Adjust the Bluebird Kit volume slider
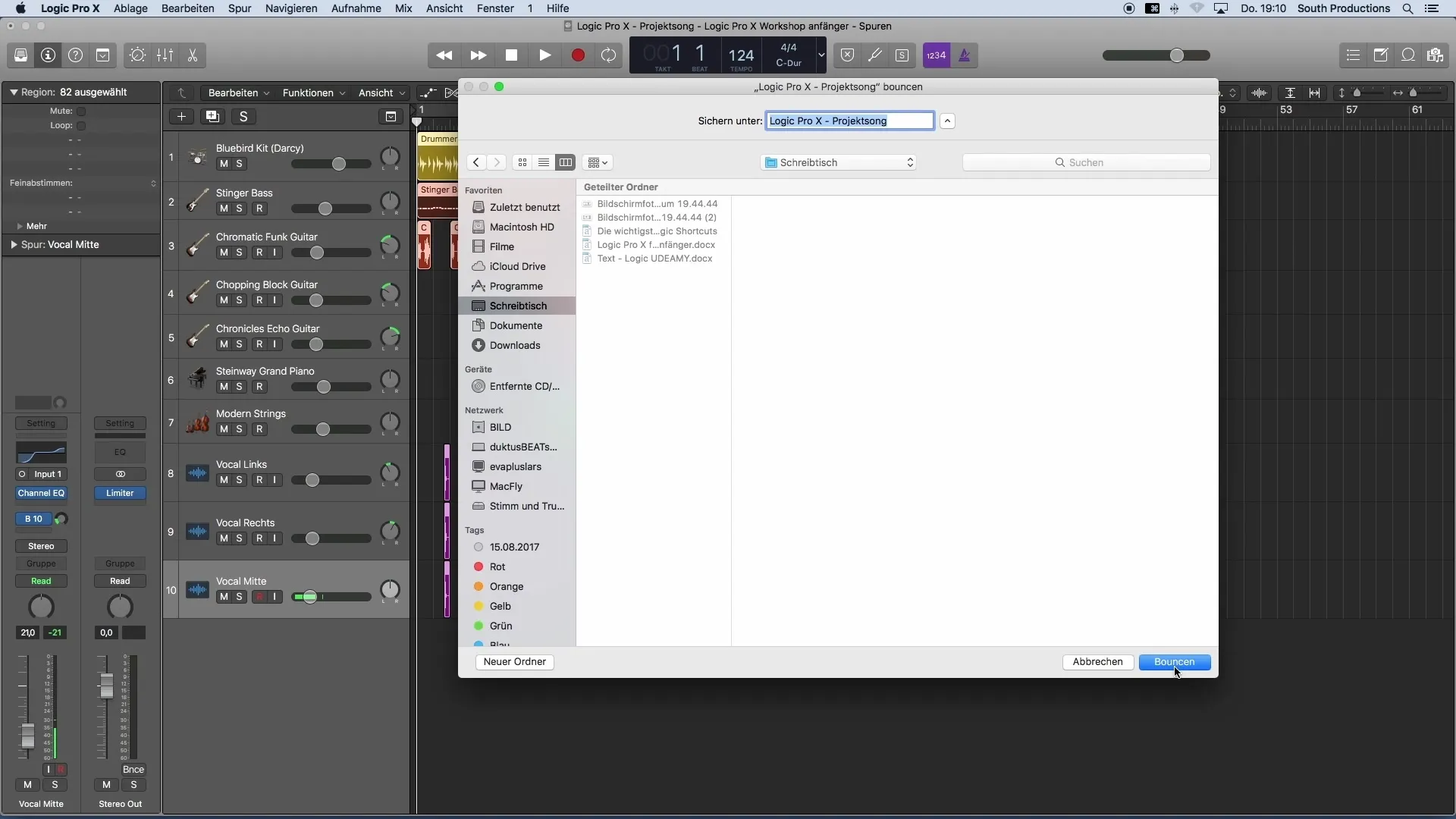 click(x=331, y=165)
